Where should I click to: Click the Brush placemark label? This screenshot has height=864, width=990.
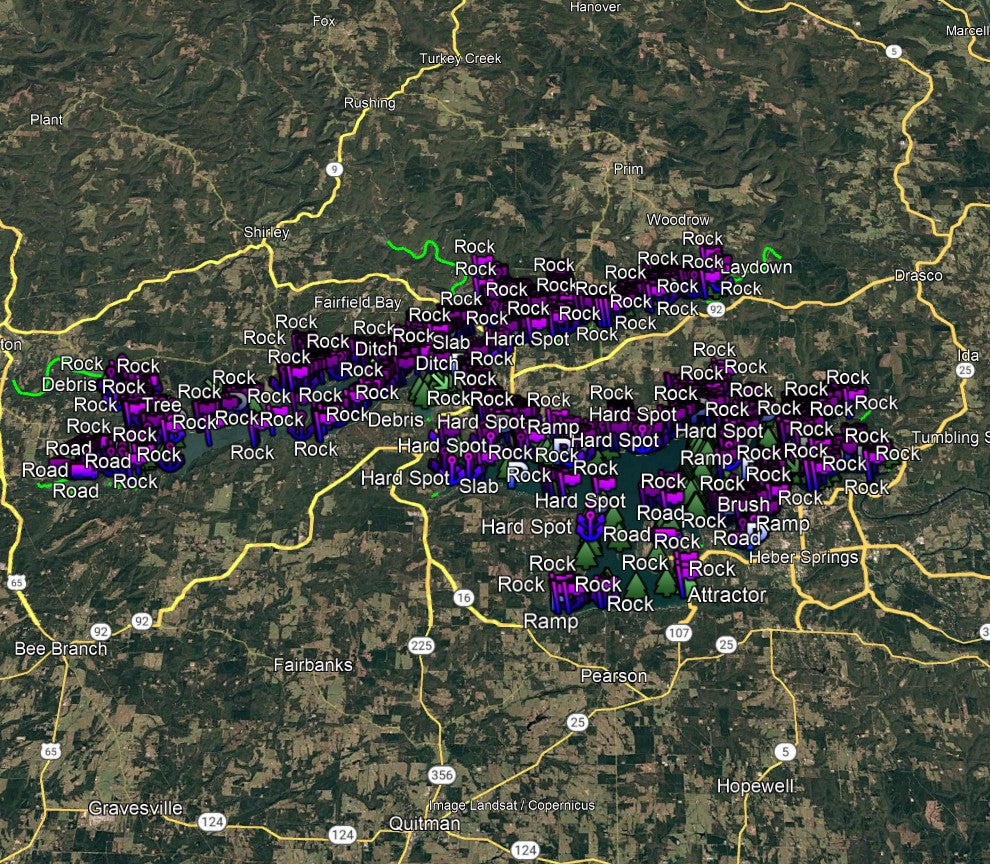click(743, 505)
